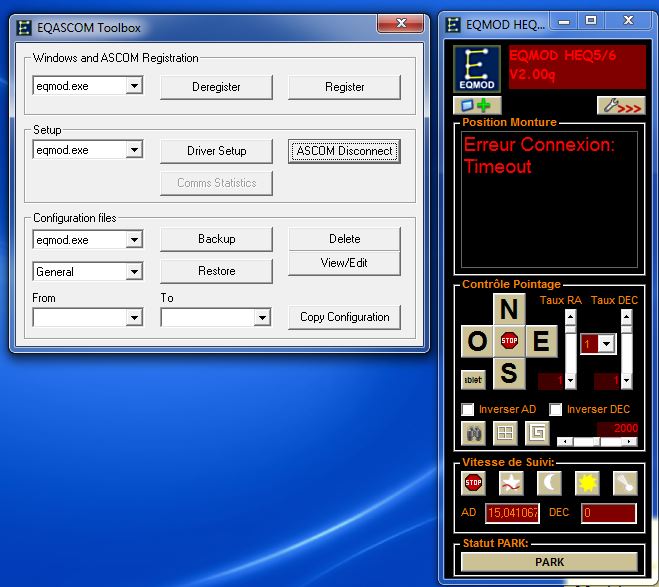659x587 pixels.
Task: Click the Backup button
Action: click(x=216, y=239)
